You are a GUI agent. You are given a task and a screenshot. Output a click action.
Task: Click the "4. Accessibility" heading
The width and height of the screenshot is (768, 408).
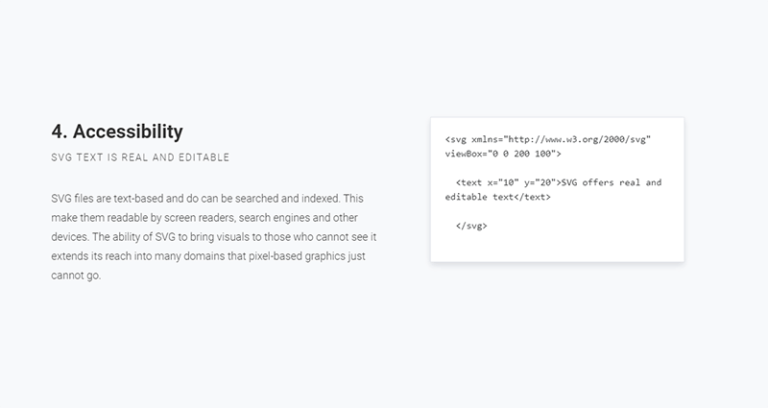(117, 132)
